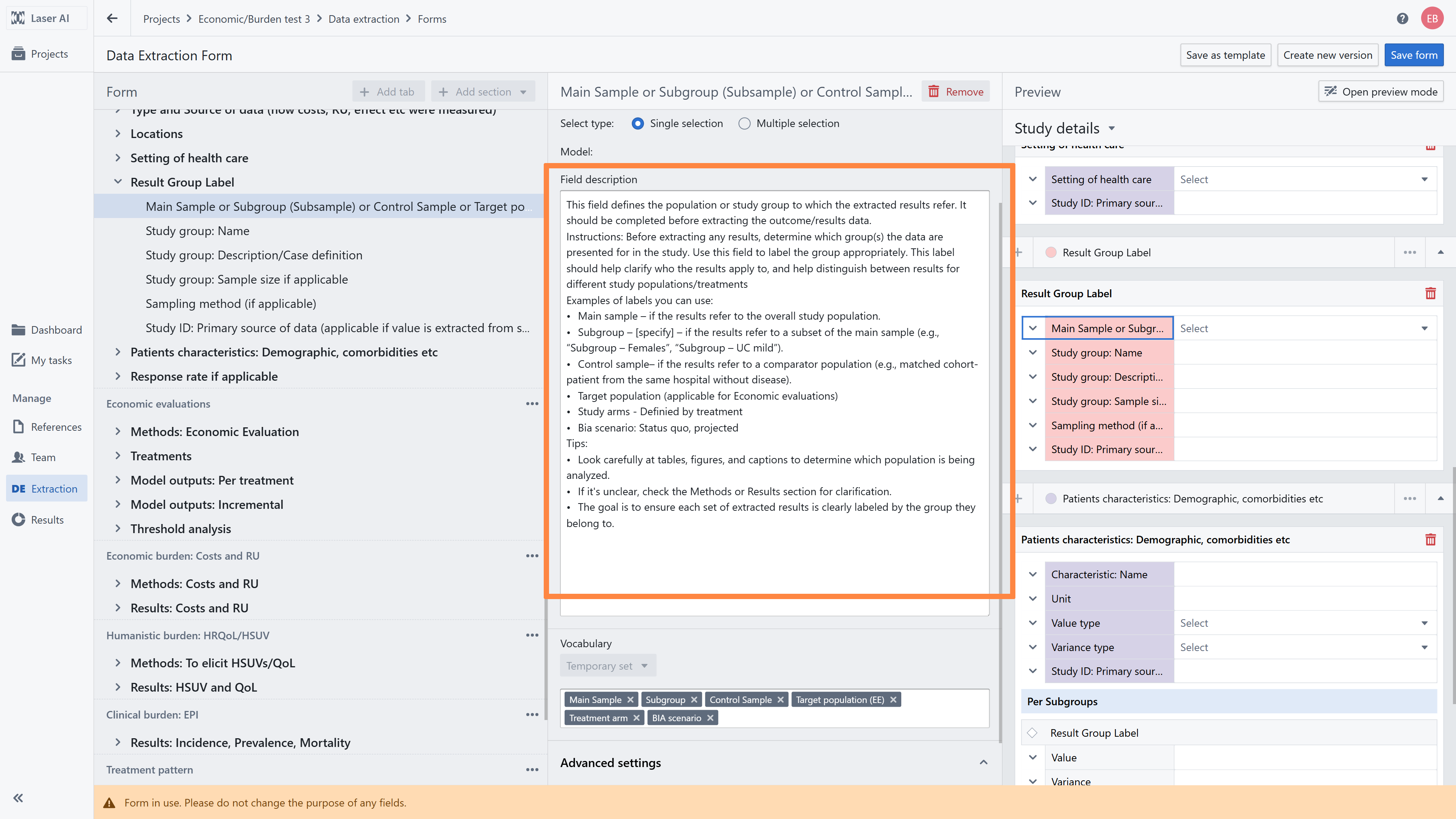The width and height of the screenshot is (1456, 819).
Task: Remove the Control Sample vocabulary tag
Action: click(781, 700)
